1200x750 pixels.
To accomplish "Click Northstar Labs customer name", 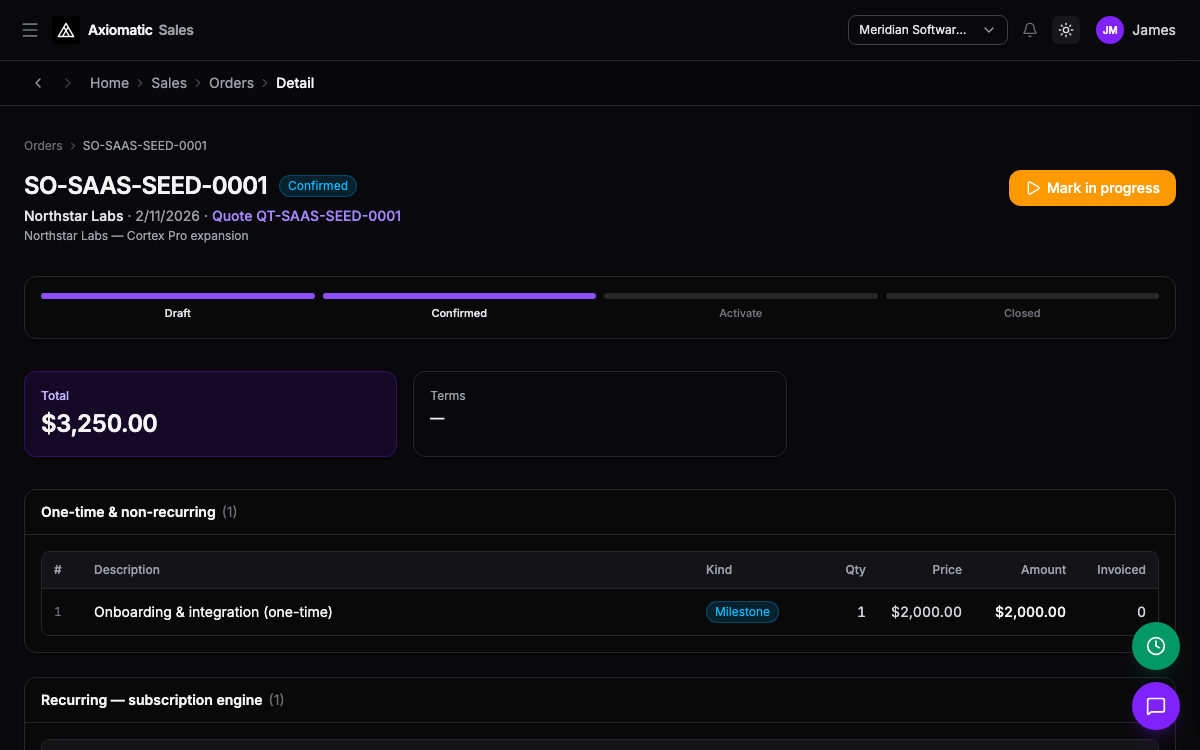I will coord(74,216).
